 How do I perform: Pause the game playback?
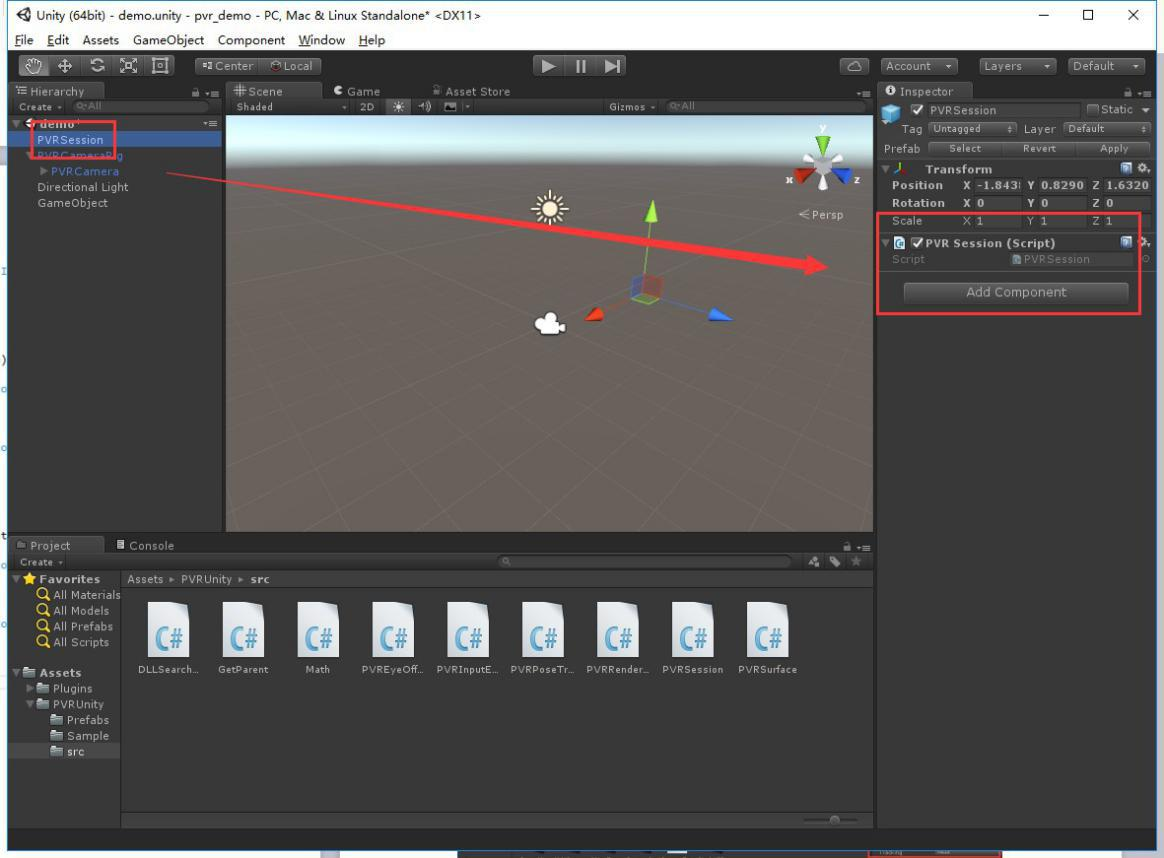[580, 66]
